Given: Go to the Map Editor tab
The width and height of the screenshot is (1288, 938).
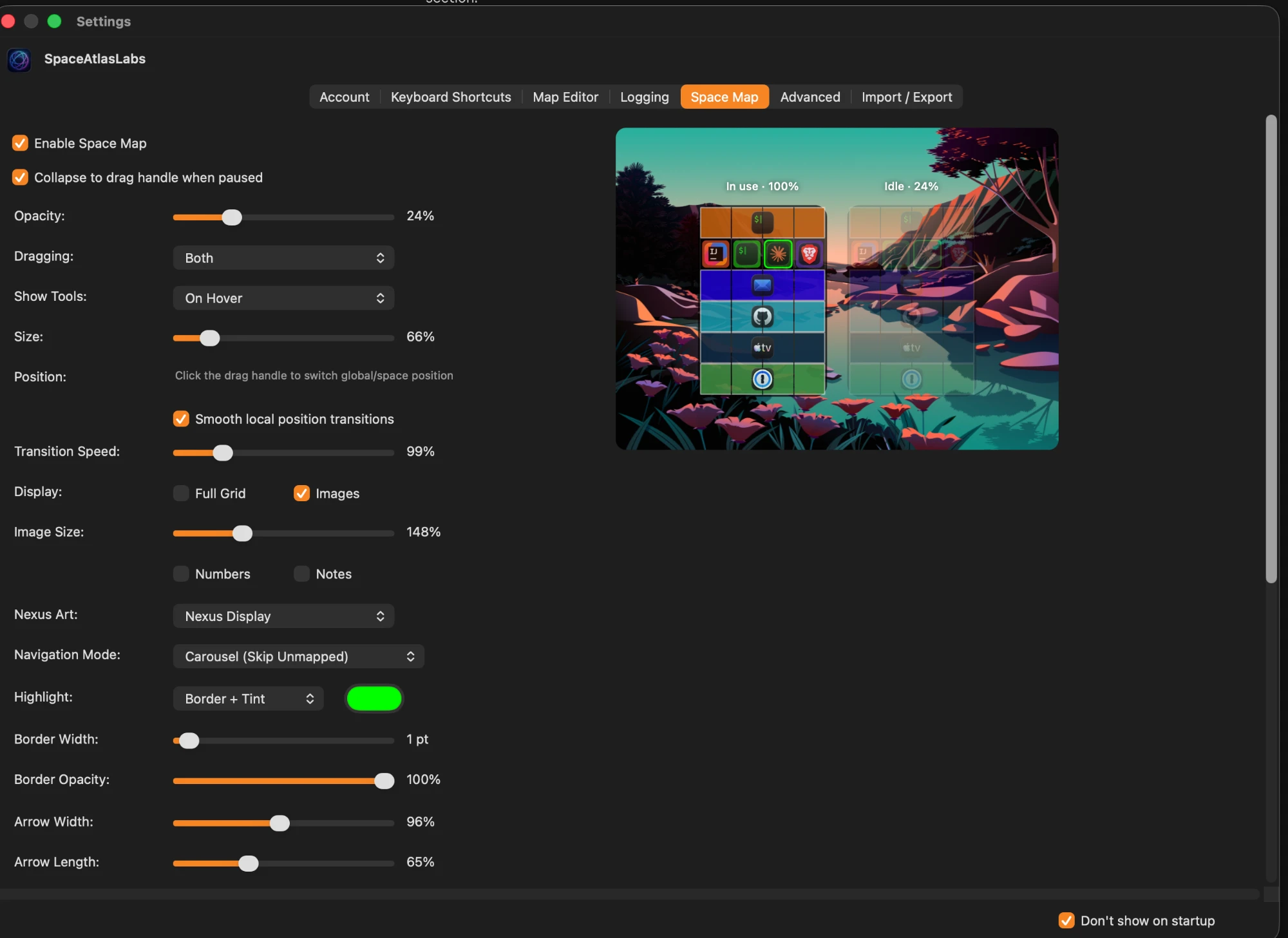Looking at the screenshot, I should tap(565, 97).
